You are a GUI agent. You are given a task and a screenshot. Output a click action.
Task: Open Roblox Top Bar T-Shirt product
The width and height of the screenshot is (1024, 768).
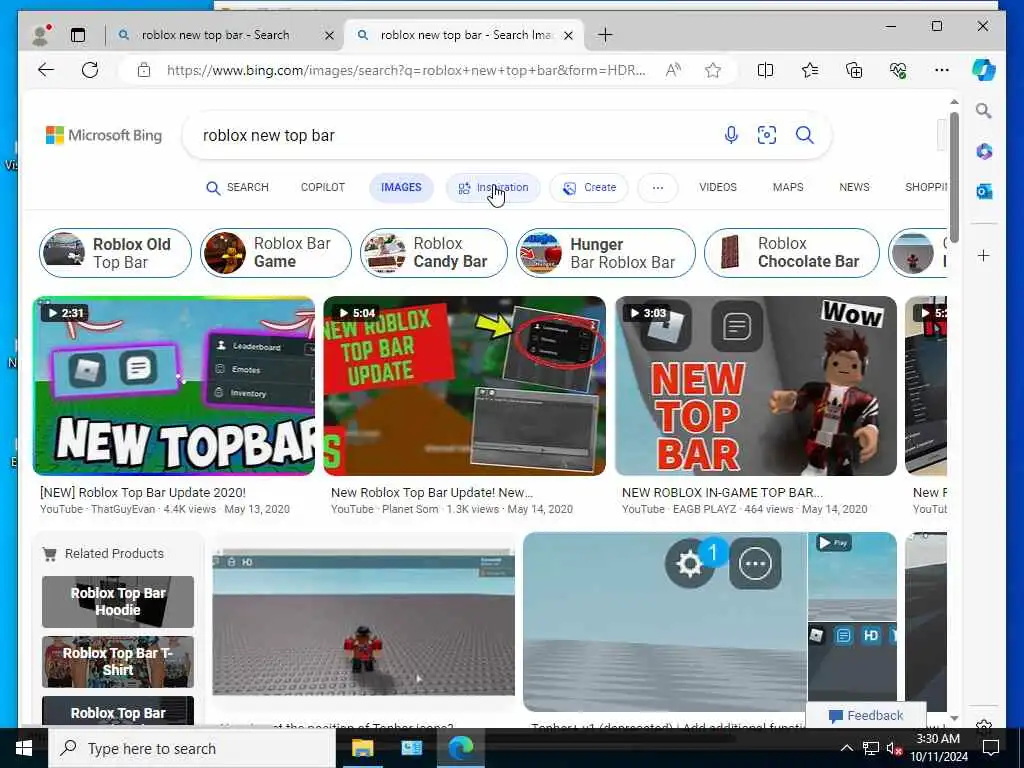pos(118,662)
